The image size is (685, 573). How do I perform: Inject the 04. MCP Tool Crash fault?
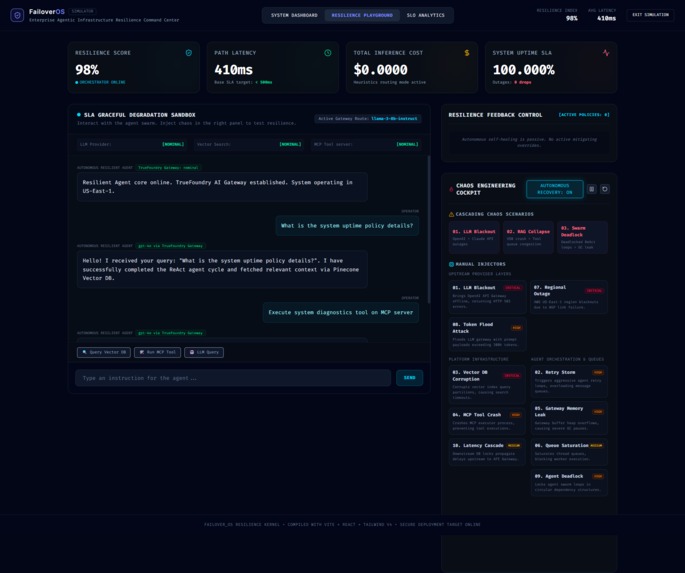(x=487, y=421)
